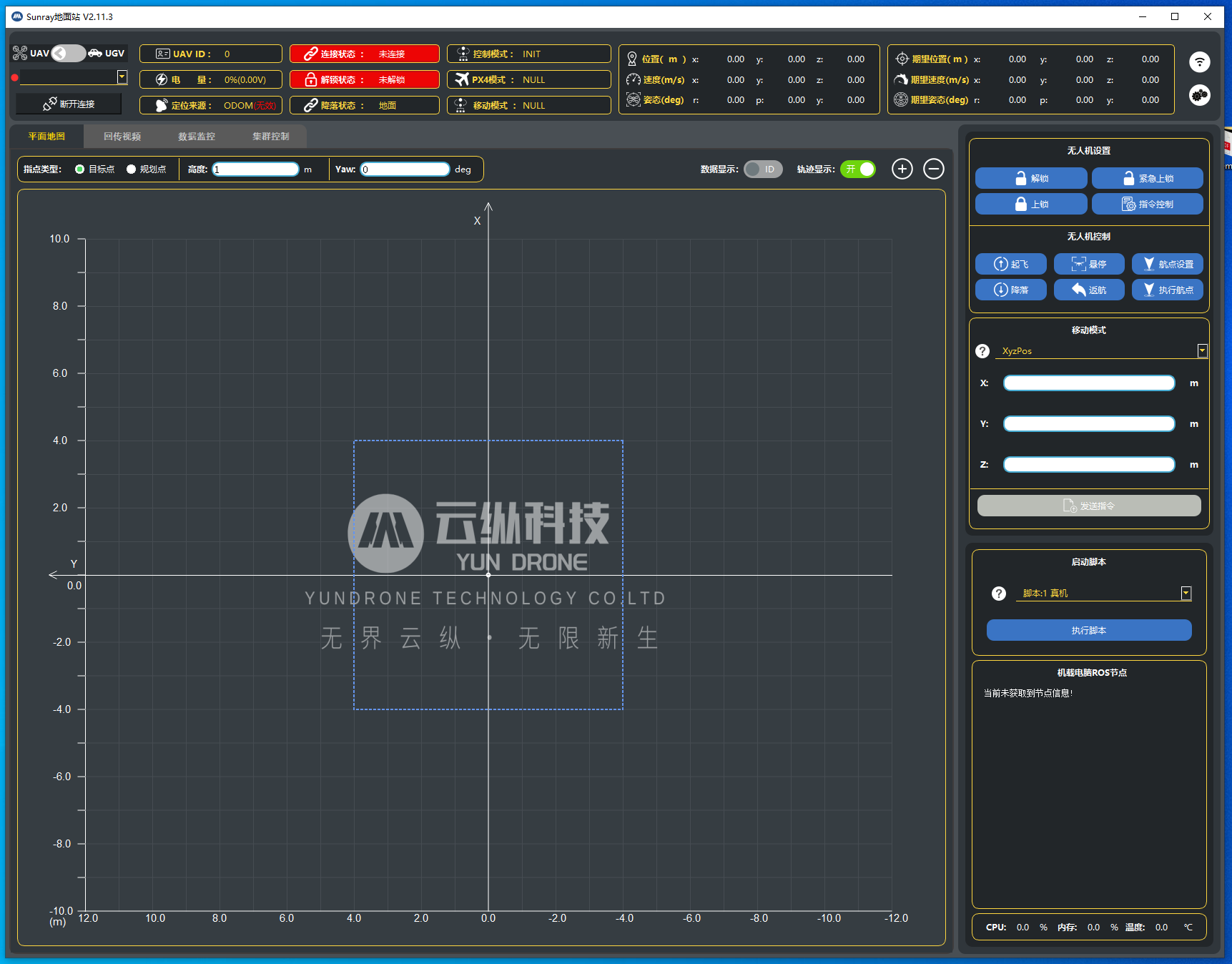Click the help icon beside XyzPos
The image size is (1232, 964).
(x=982, y=351)
